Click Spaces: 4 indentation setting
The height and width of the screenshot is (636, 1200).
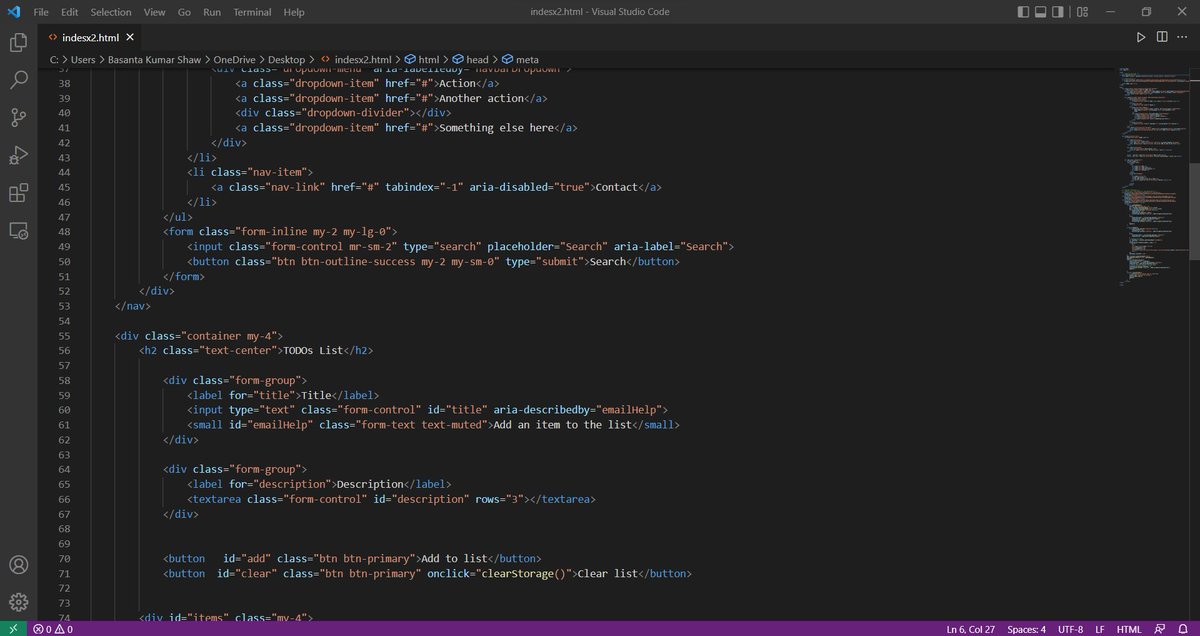click(x=1026, y=629)
